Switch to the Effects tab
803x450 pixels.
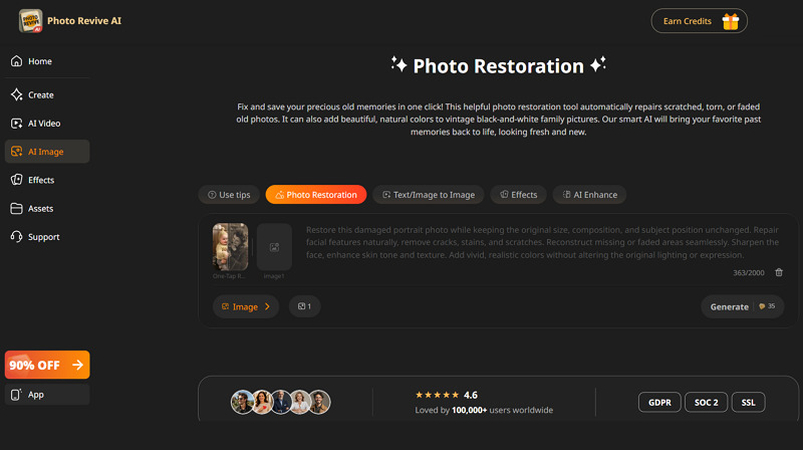(518, 195)
